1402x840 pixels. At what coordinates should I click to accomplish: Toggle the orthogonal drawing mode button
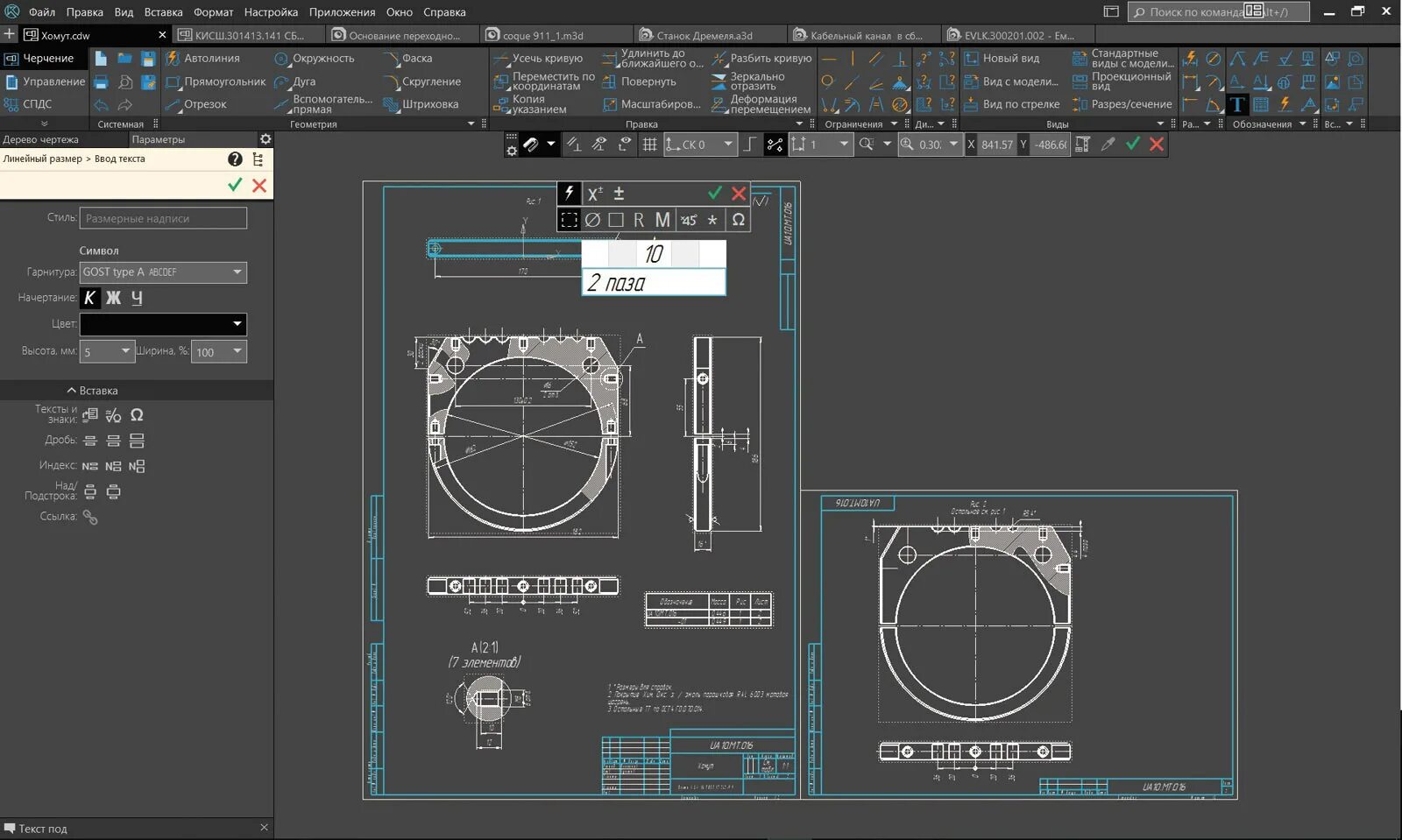click(750, 145)
